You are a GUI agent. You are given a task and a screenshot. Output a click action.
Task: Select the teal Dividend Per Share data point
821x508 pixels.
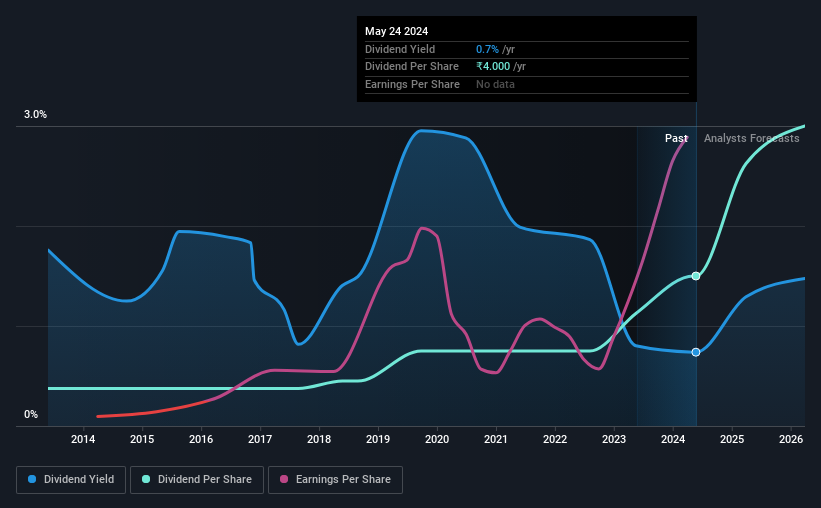pyautogui.click(x=696, y=276)
